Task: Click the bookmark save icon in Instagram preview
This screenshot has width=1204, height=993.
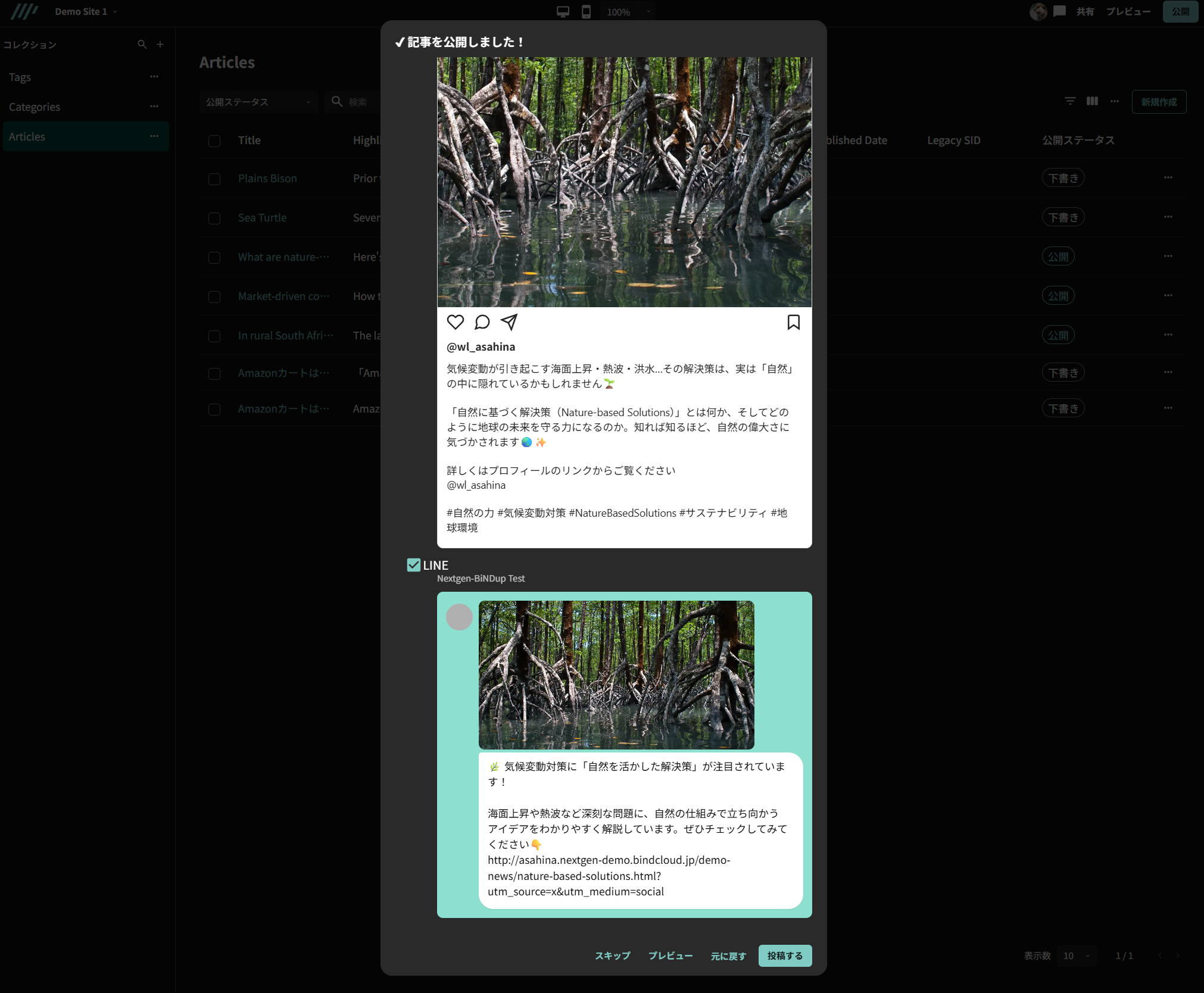Action: (x=794, y=322)
